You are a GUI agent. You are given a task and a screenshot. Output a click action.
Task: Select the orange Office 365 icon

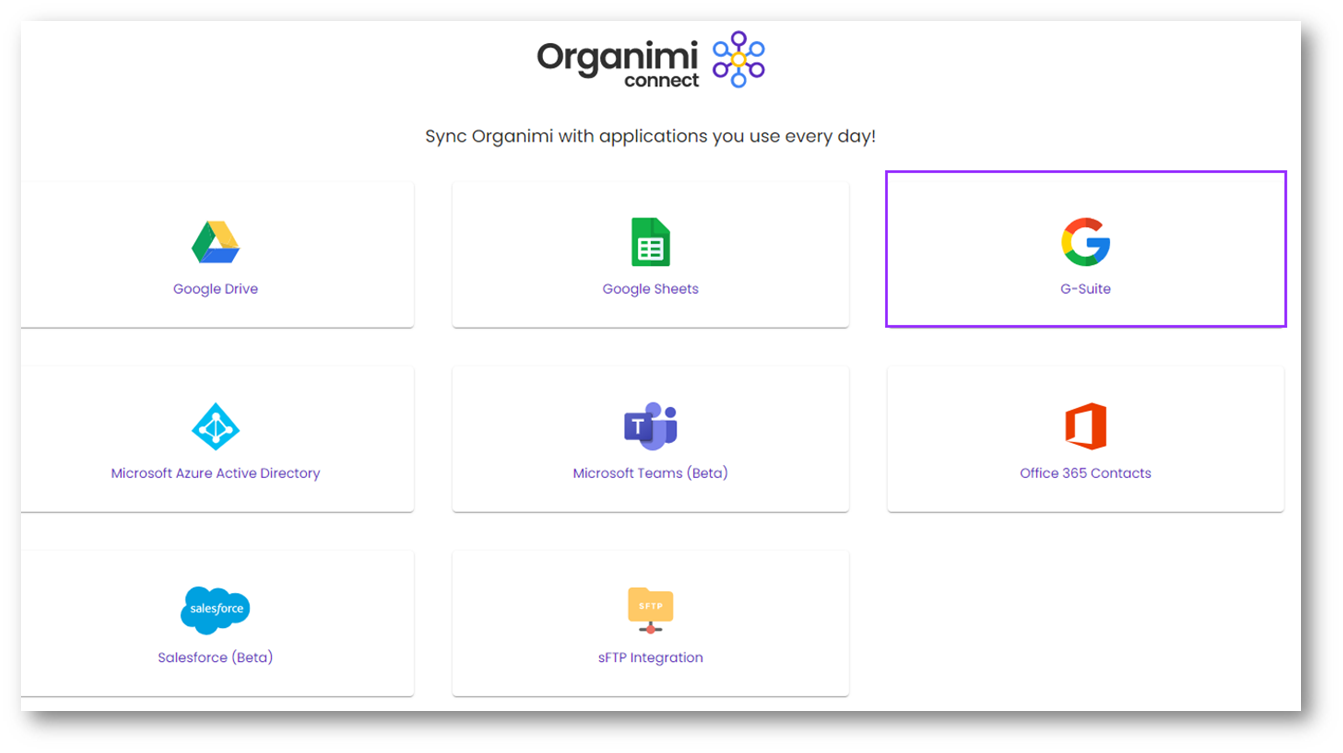tap(1085, 427)
